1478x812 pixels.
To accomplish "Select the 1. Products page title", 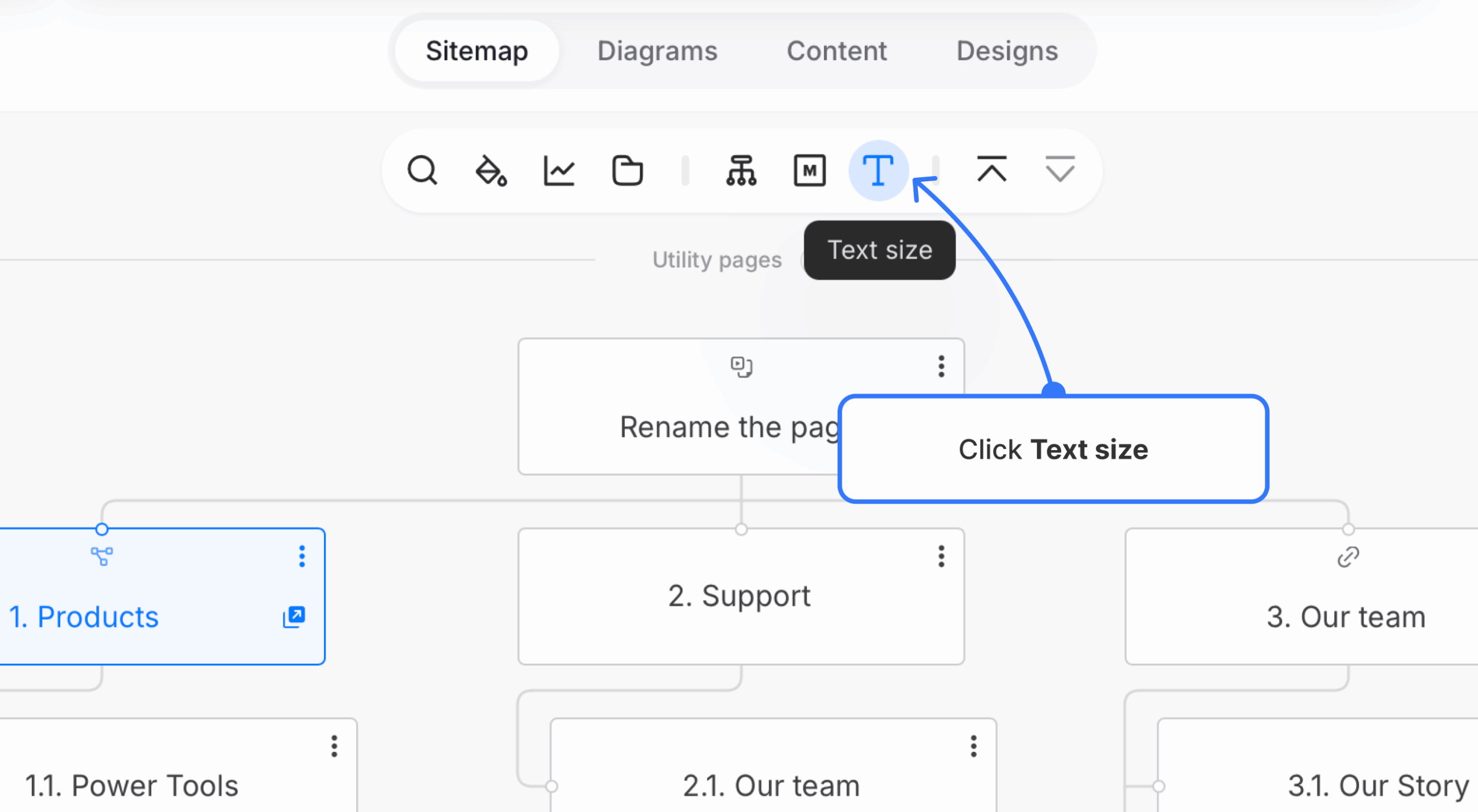I will pyautogui.click(x=84, y=617).
